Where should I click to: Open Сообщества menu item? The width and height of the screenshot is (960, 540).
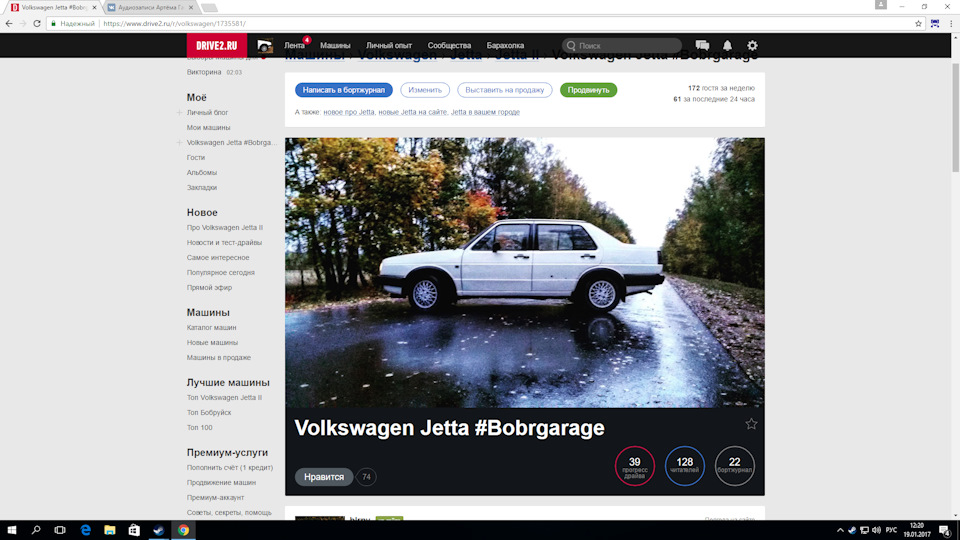(x=449, y=45)
